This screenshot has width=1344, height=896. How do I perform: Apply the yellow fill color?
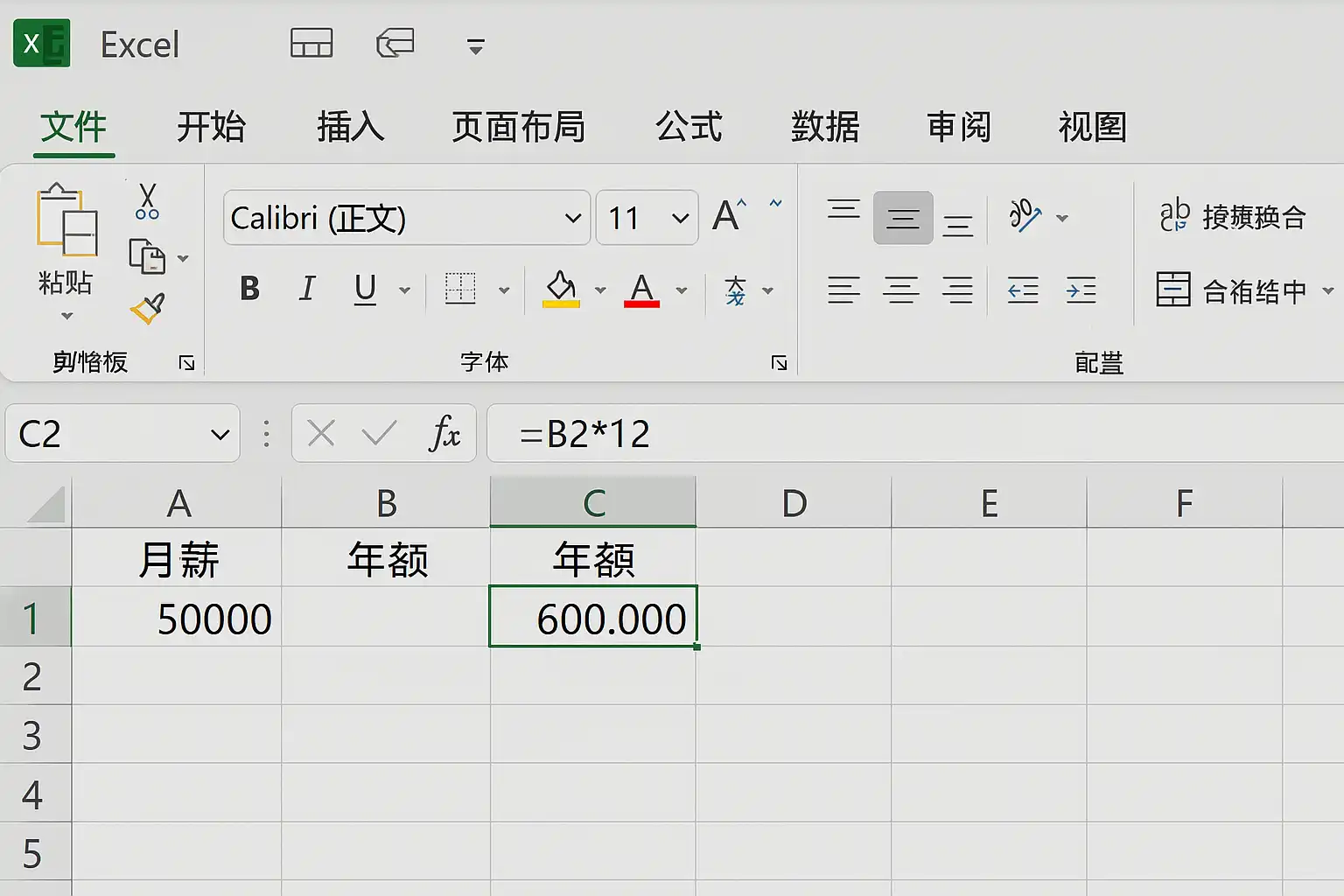[x=561, y=290]
